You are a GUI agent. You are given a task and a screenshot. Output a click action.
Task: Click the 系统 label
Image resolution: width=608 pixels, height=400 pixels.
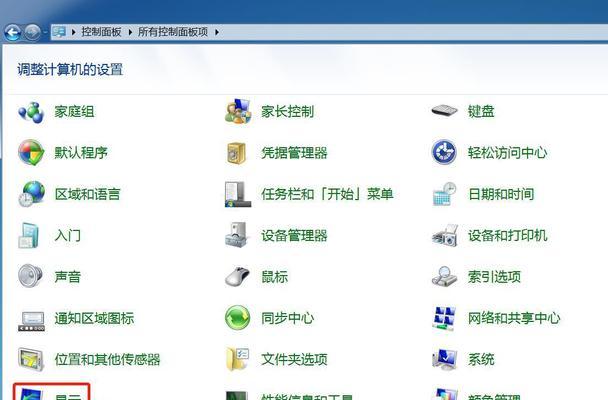(x=481, y=359)
